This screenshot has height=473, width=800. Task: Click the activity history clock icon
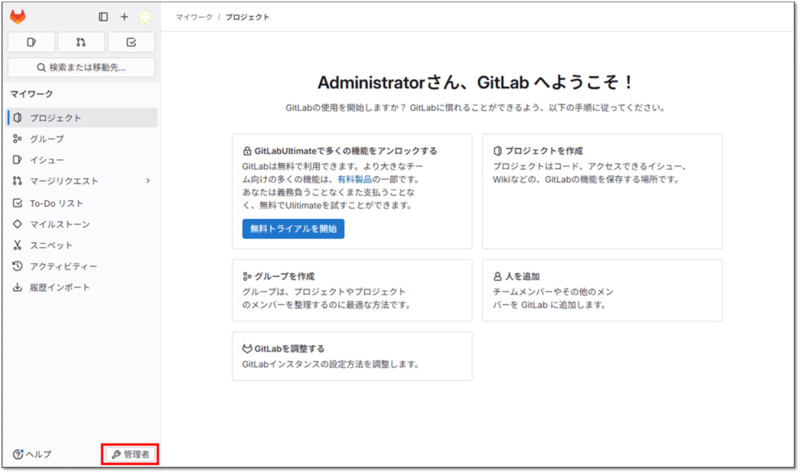[17, 266]
